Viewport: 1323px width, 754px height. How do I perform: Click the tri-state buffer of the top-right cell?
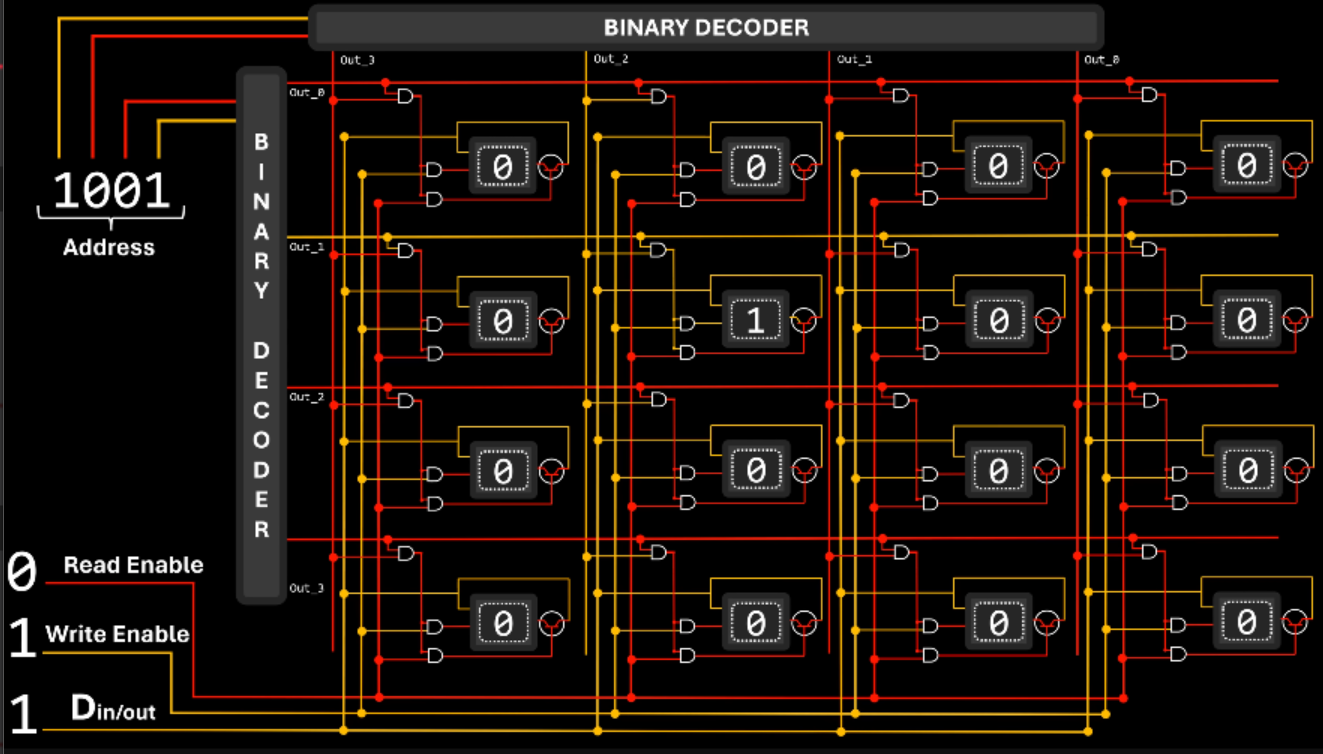[x=1295, y=166]
